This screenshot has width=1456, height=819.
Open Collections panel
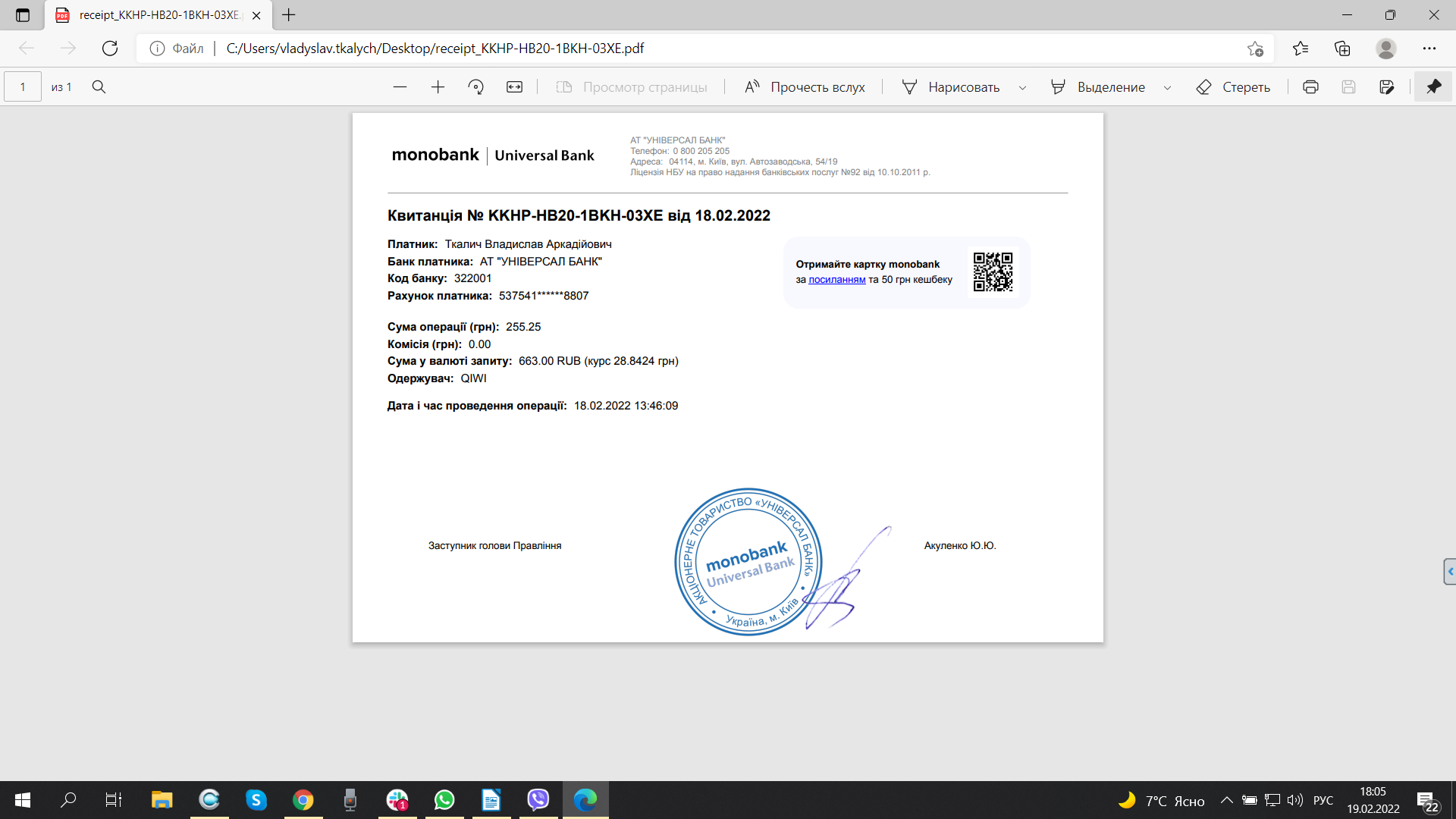click(1342, 49)
